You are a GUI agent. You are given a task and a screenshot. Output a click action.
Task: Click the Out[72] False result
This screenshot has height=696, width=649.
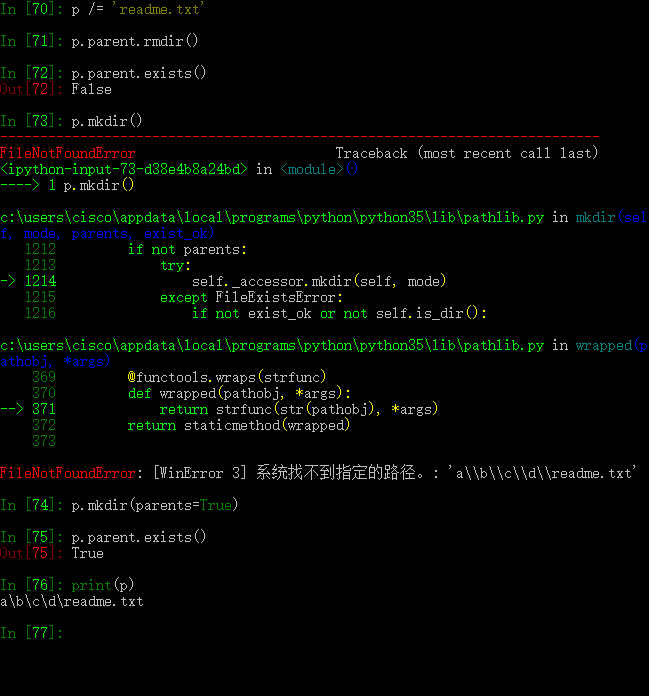pyautogui.click(x=91, y=89)
